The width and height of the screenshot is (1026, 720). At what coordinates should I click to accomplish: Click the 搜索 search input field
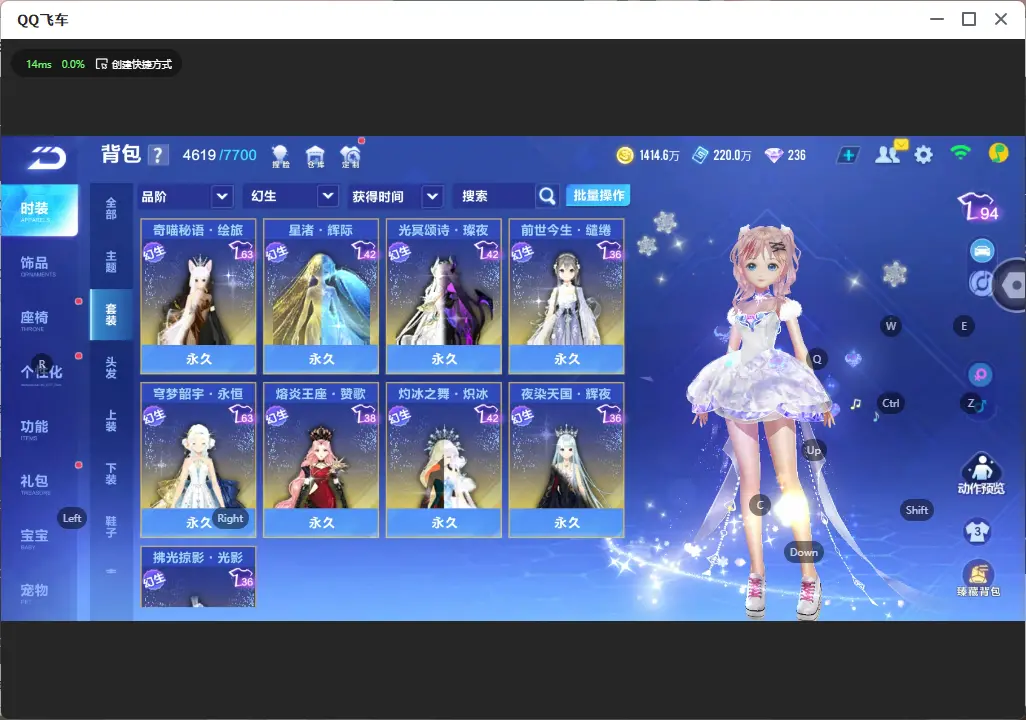494,196
